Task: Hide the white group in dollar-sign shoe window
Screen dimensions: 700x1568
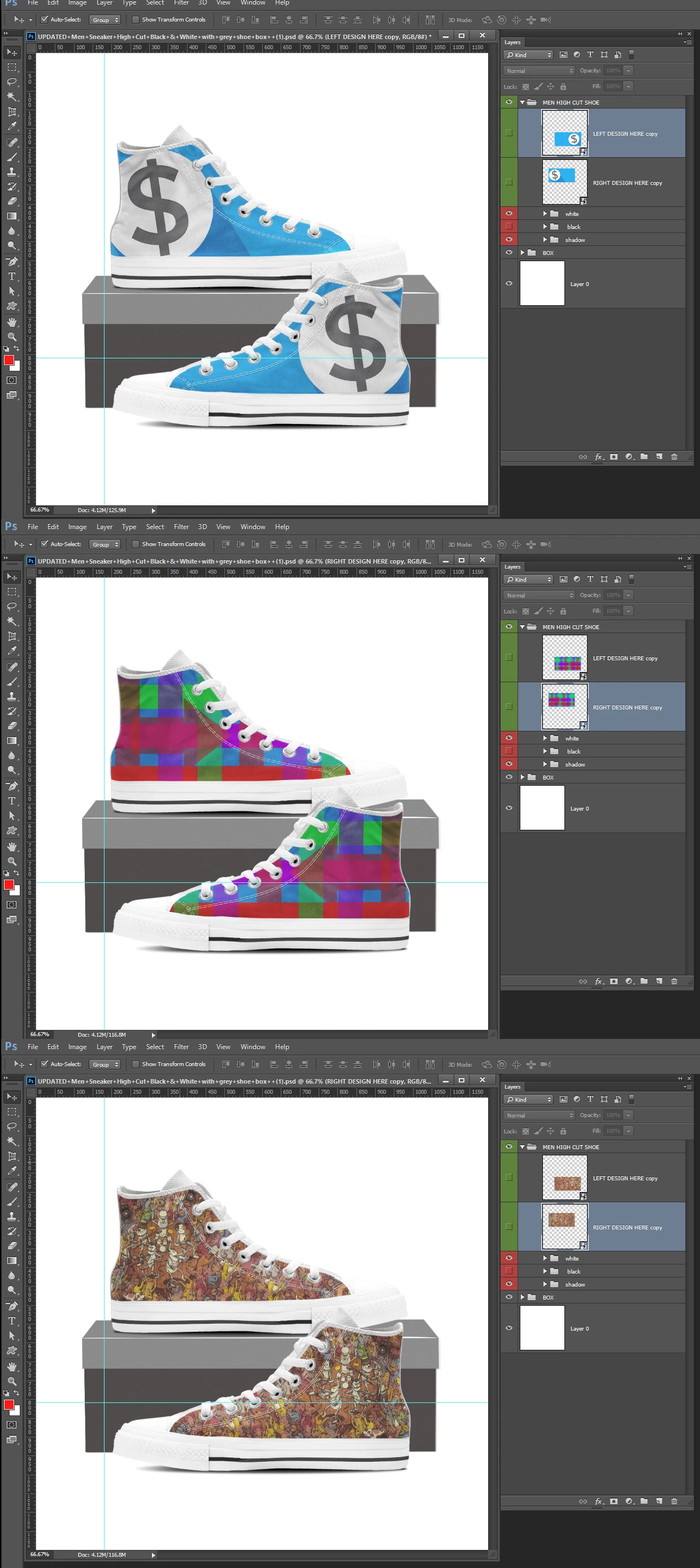Action: [x=509, y=213]
